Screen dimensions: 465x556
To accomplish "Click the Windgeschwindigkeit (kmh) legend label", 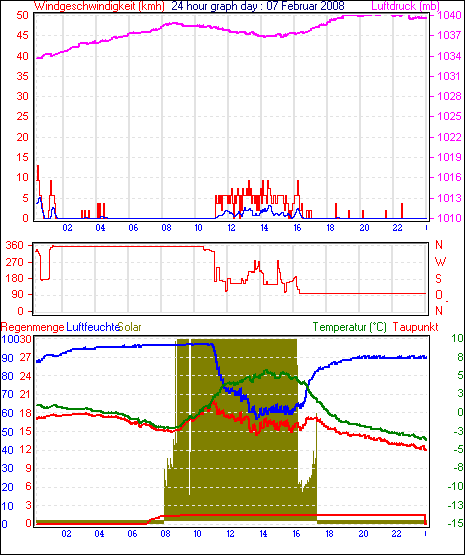I will tap(99, 6).
